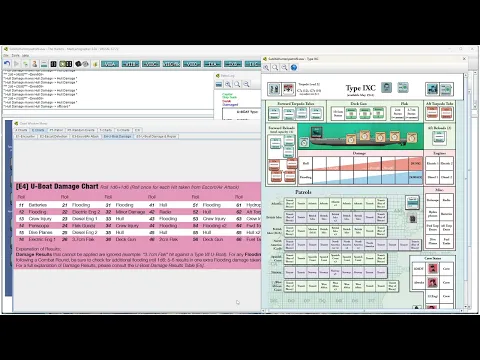Screen dimensions: 480x360
Task: Click the chat input field below log
Action: 108,113
